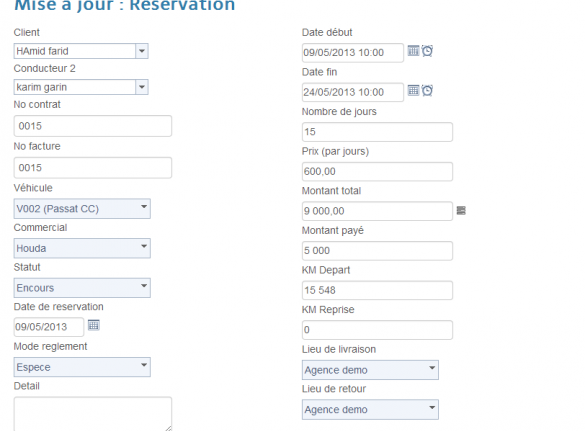Viewport: 585px width, 431px height.
Task: Click calculator icon beside Montant total
Action: pos(461,211)
